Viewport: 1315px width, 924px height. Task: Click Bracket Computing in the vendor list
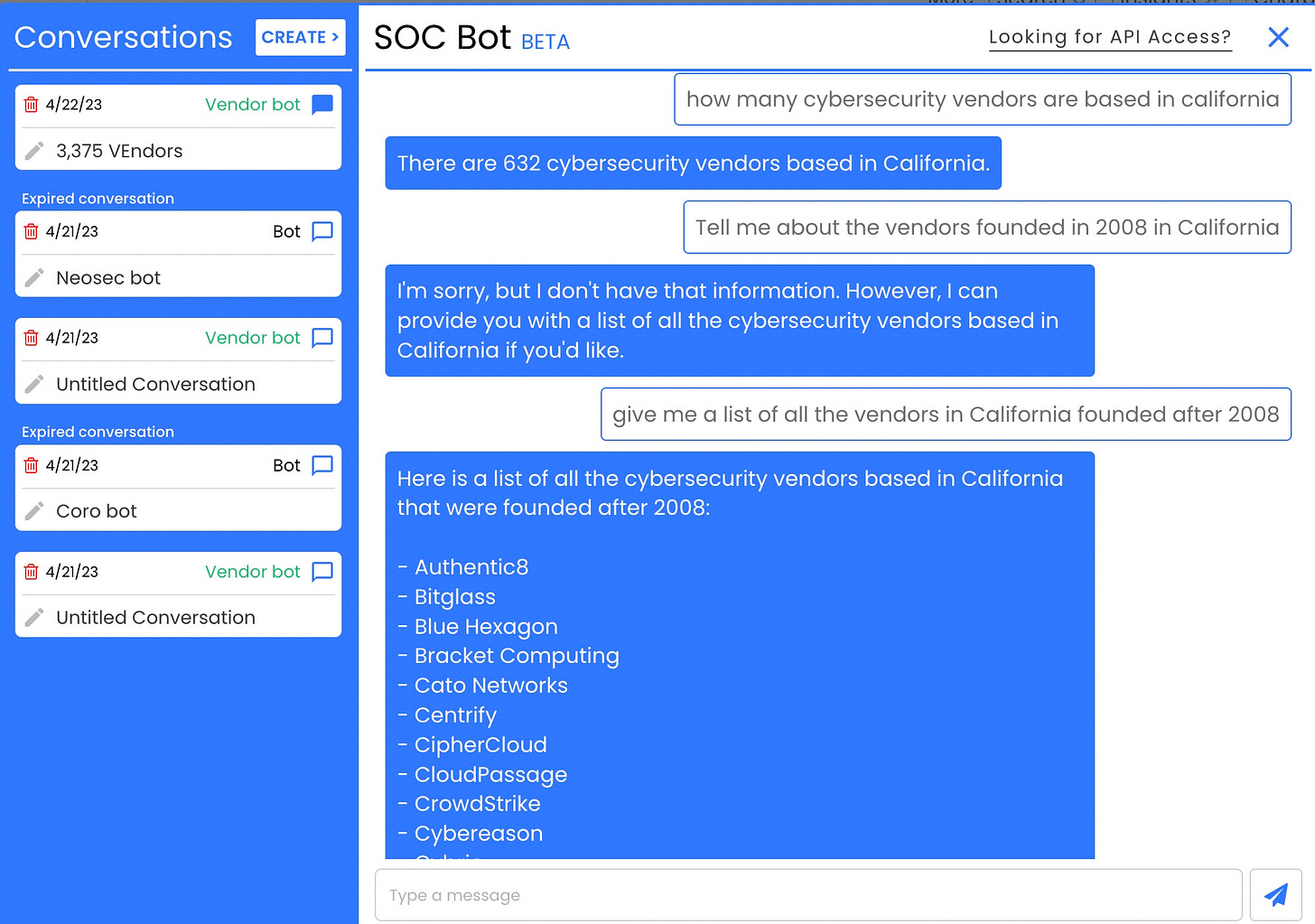click(517, 656)
